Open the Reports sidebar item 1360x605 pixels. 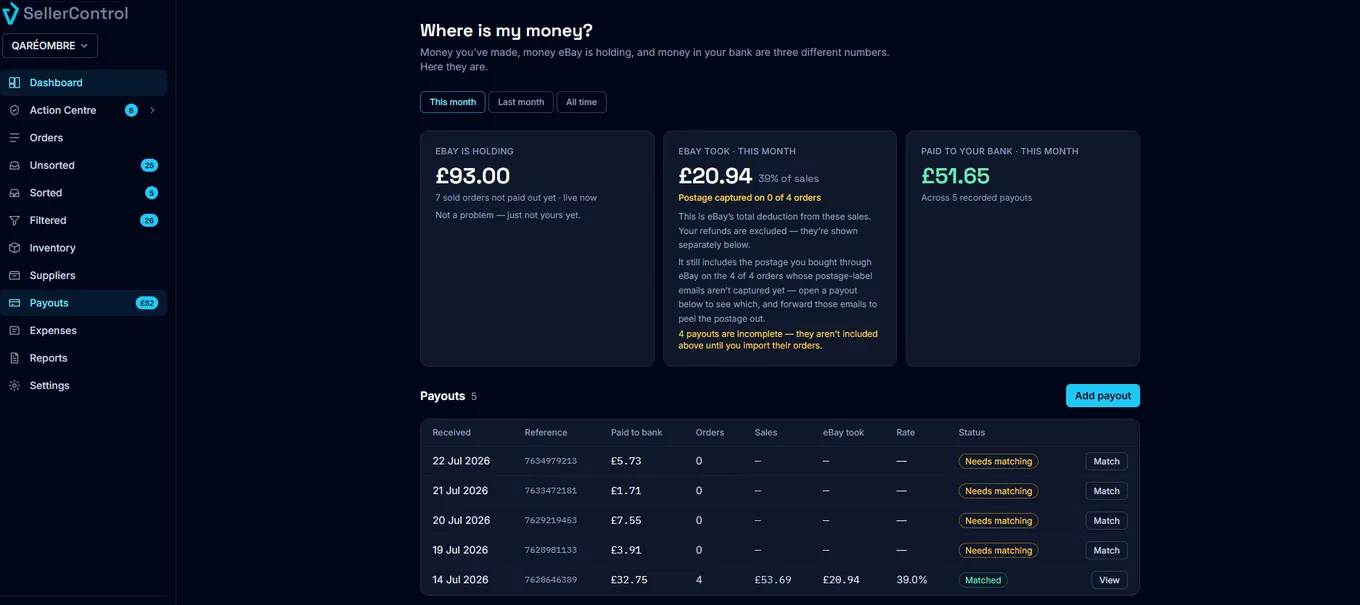pos(84,358)
